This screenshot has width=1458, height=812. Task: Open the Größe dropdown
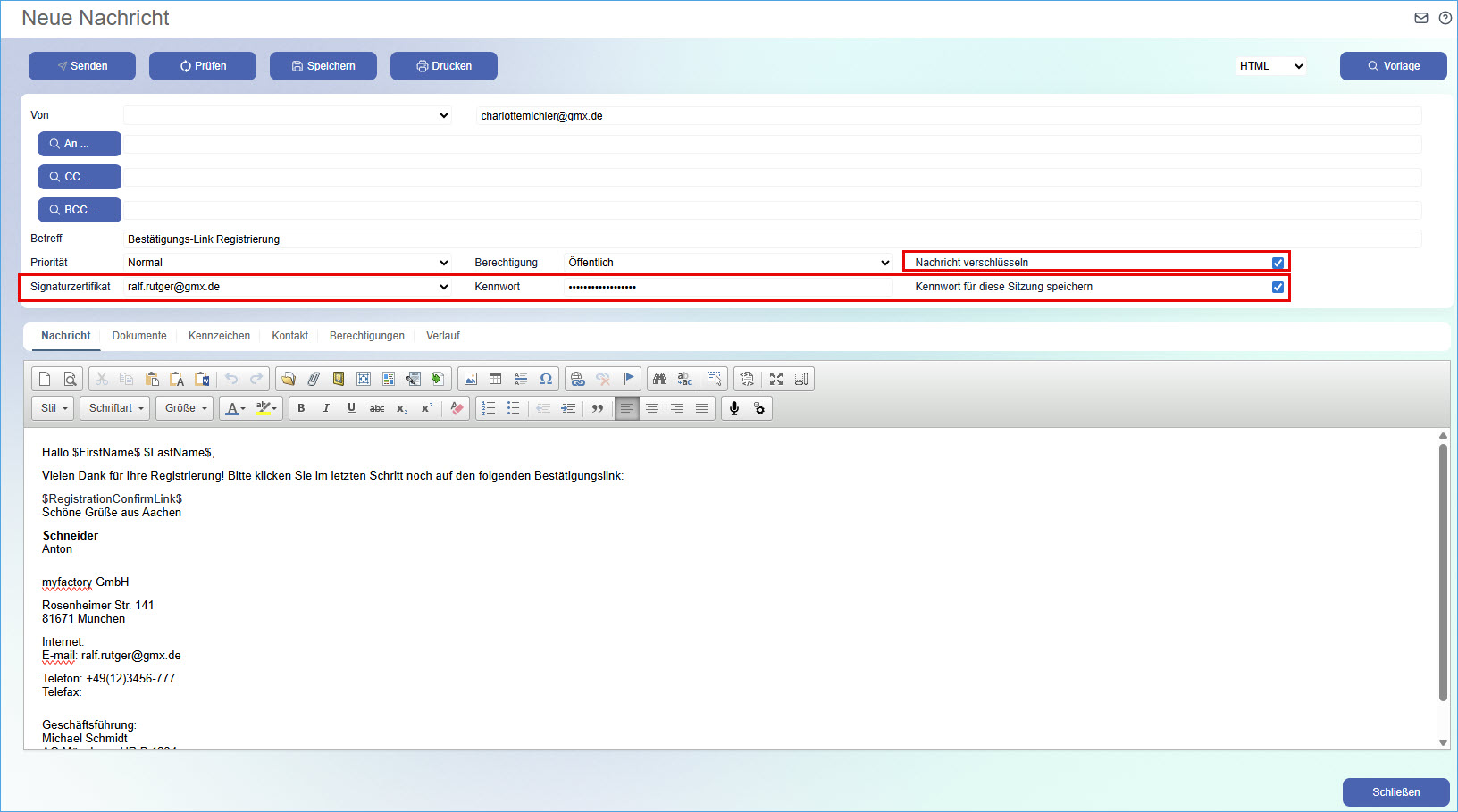[185, 408]
